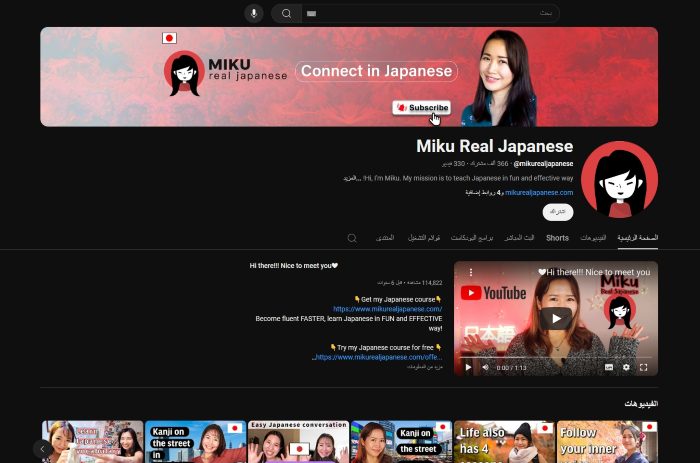Toggle subtitles on the featured video
This screenshot has width=700, height=463.
[x=608, y=367]
